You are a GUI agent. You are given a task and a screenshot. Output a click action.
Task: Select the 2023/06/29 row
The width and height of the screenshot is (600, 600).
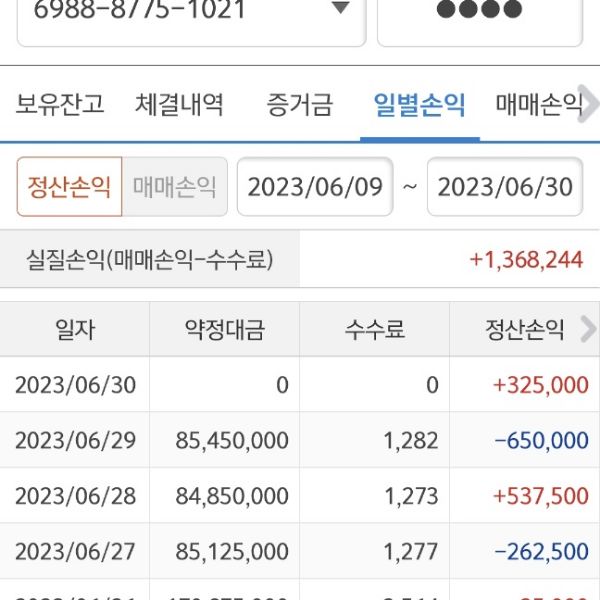[x=75, y=440]
